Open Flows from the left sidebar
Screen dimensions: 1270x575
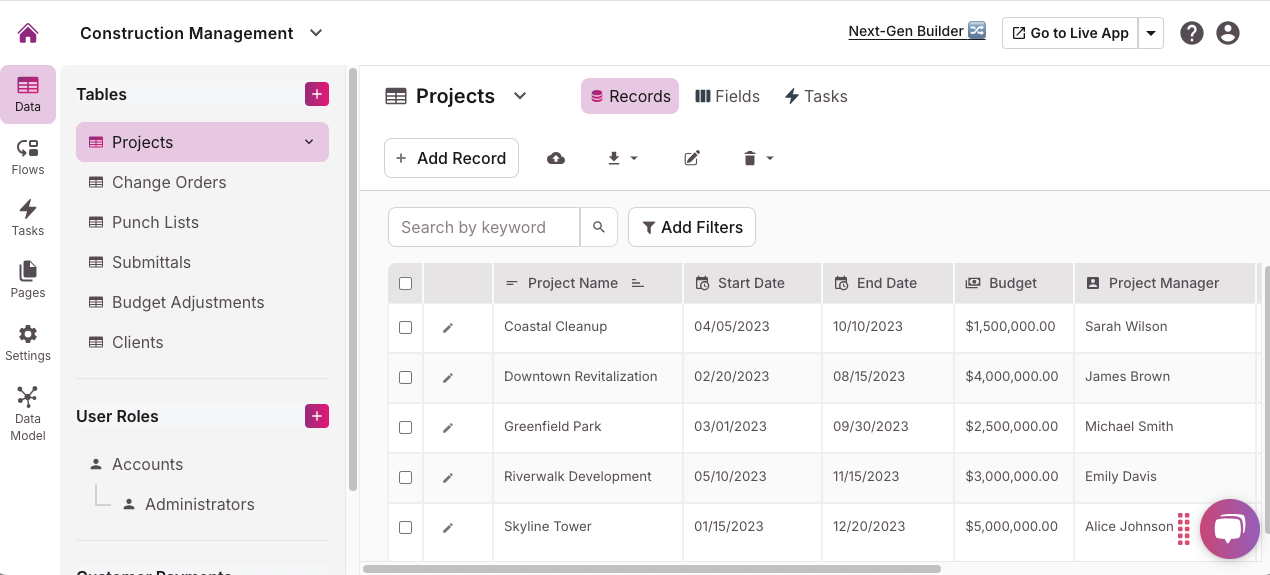pyautogui.click(x=28, y=157)
